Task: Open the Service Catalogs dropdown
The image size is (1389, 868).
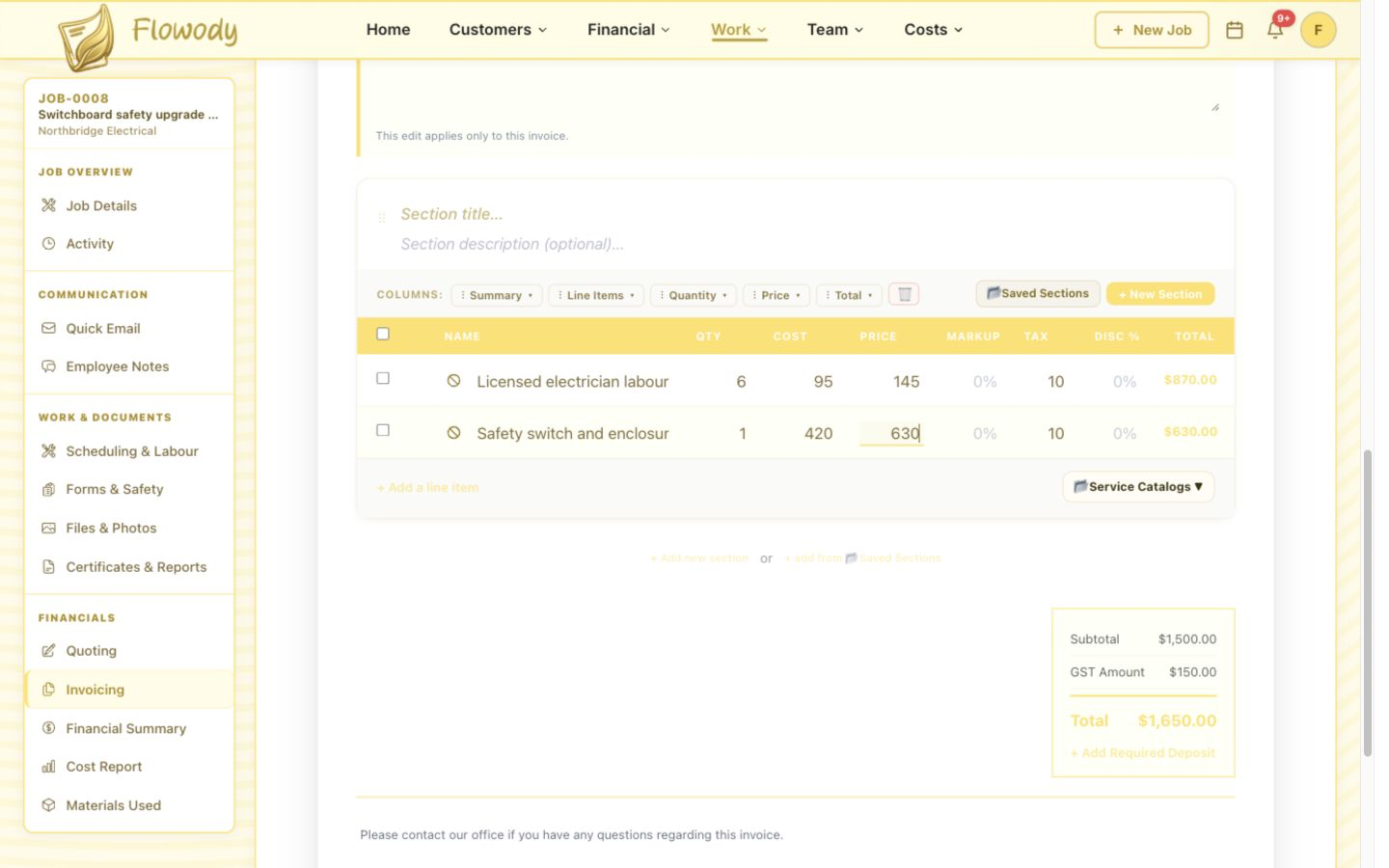Action: coord(1138,487)
